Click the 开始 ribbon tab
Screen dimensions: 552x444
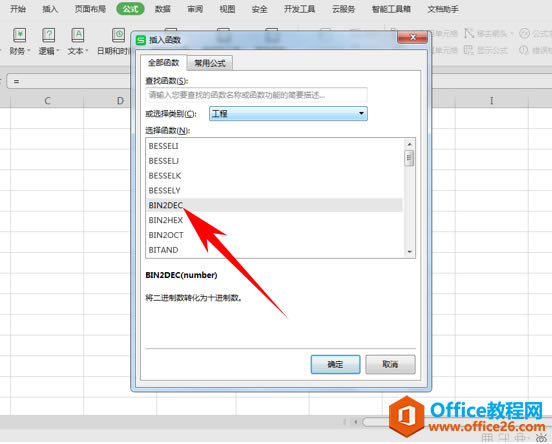click(18, 9)
